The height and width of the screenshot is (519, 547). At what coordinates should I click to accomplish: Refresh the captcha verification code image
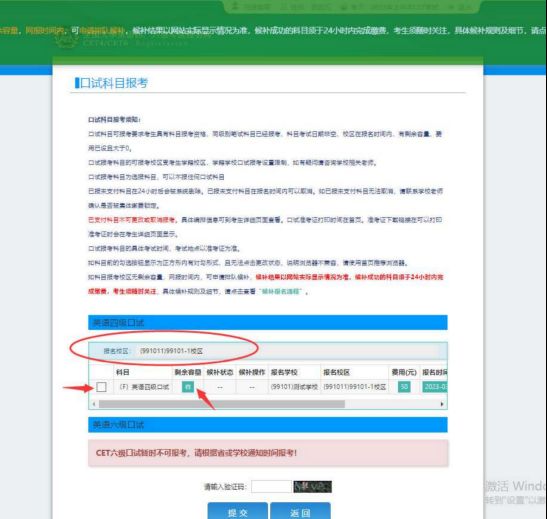coord(312,487)
